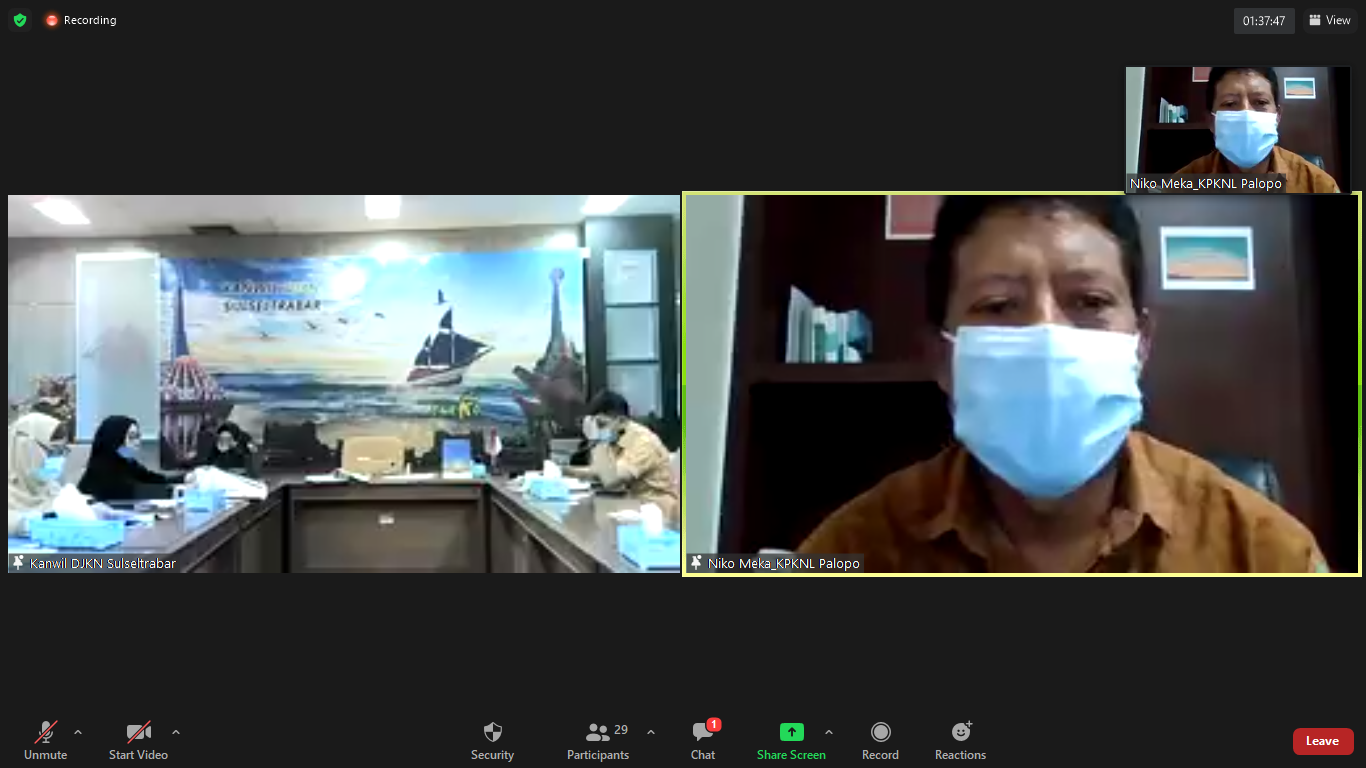This screenshot has height=768, width=1366.
Task: Open the Reactions smiley icon
Action: click(960, 733)
